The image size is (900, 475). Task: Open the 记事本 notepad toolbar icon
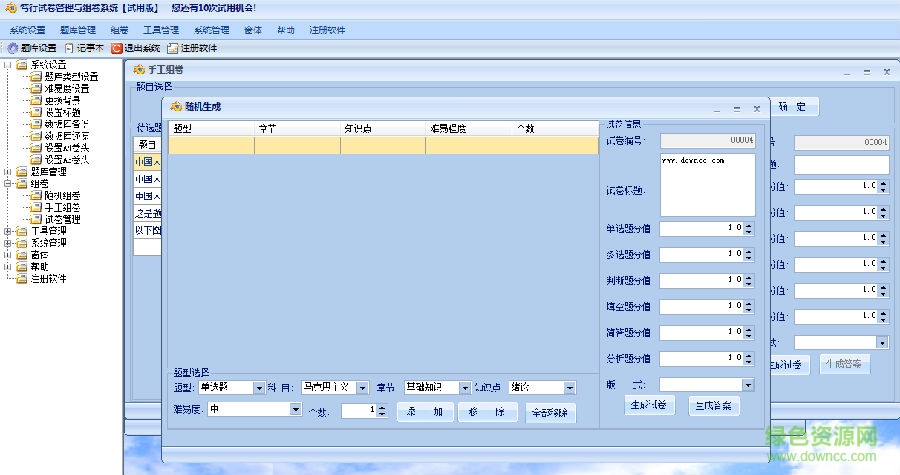point(69,48)
